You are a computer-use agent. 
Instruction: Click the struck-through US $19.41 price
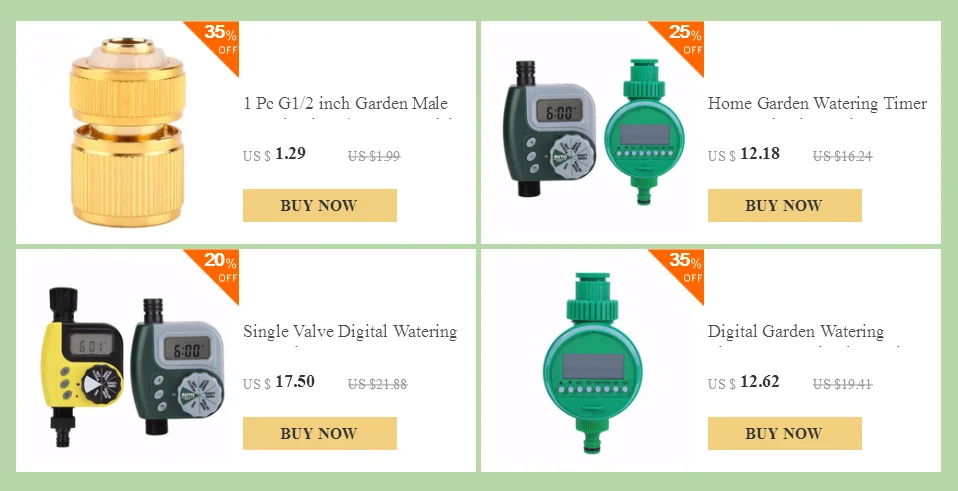pyautogui.click(x=843, y=384)
